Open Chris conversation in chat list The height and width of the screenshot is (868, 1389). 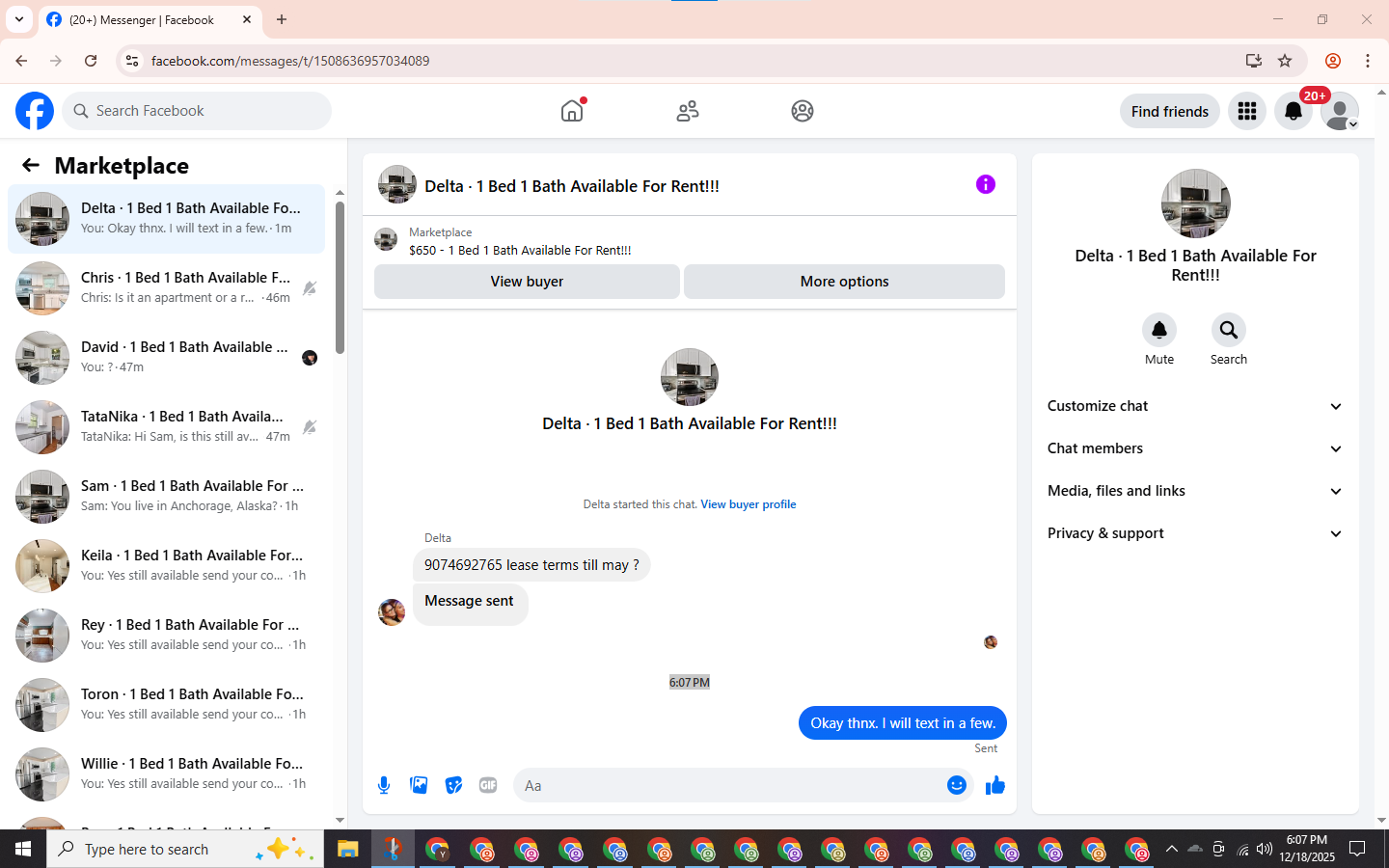[x=166, y=288]
